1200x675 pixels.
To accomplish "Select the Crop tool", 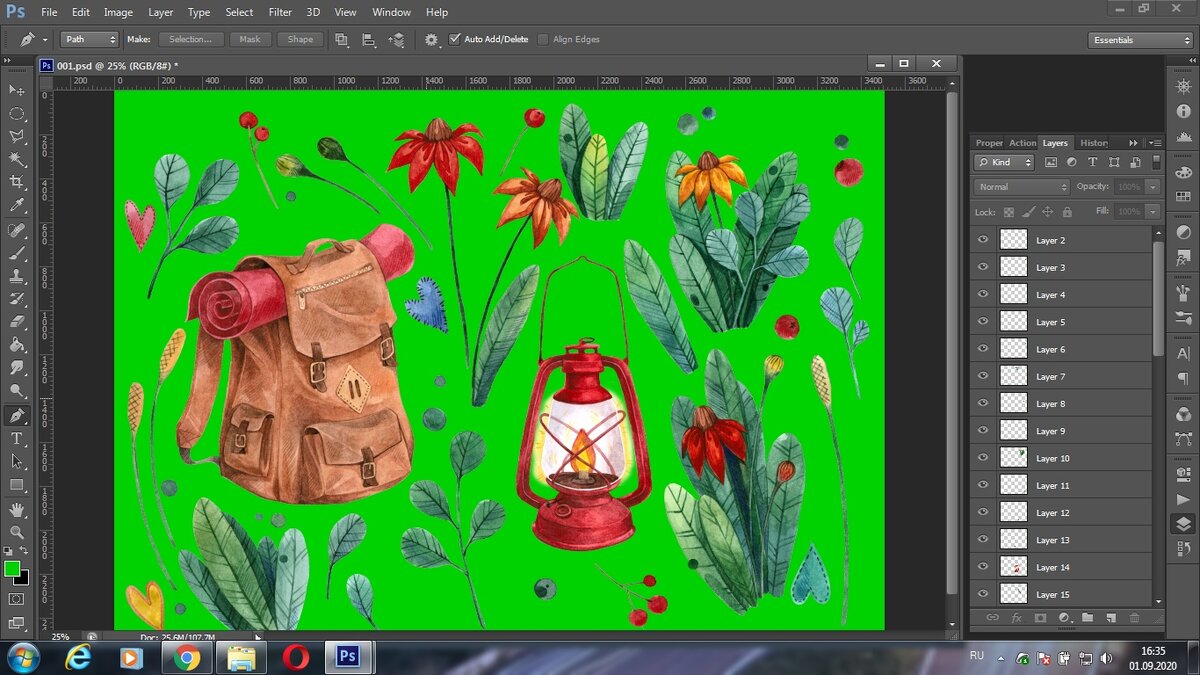I will tap(17, 182).
